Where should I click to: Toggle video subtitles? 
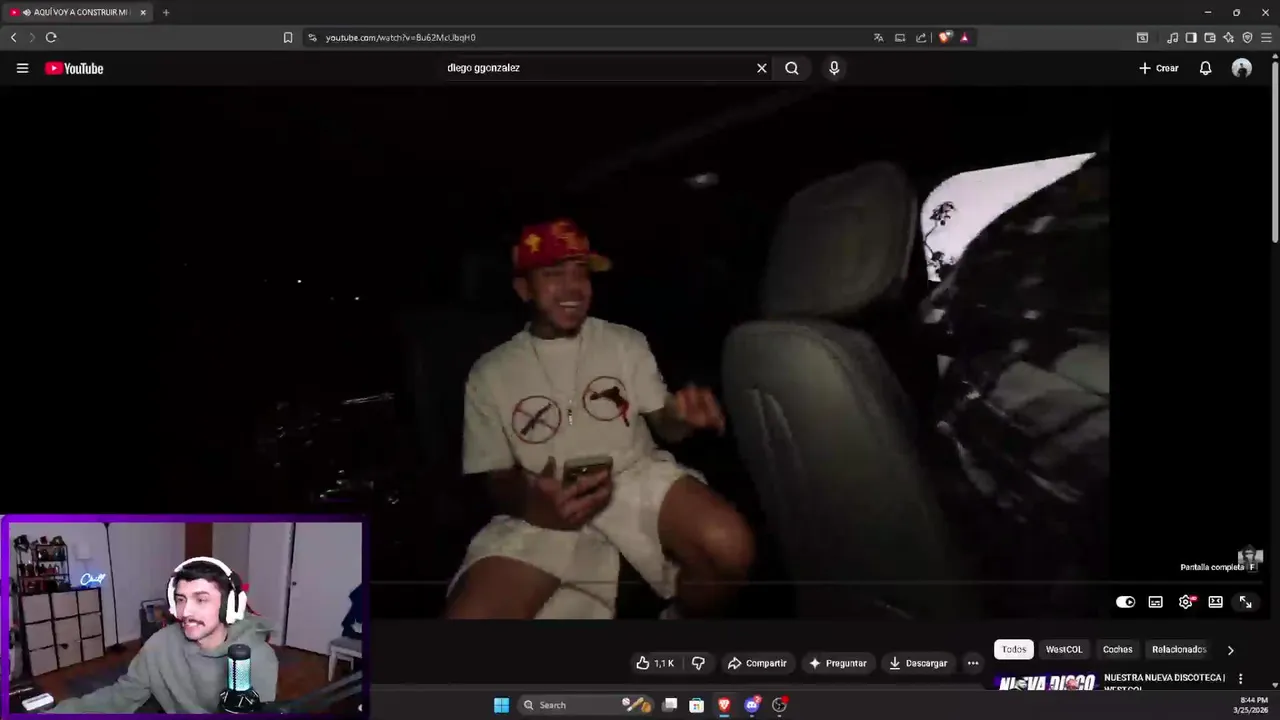1156,602
